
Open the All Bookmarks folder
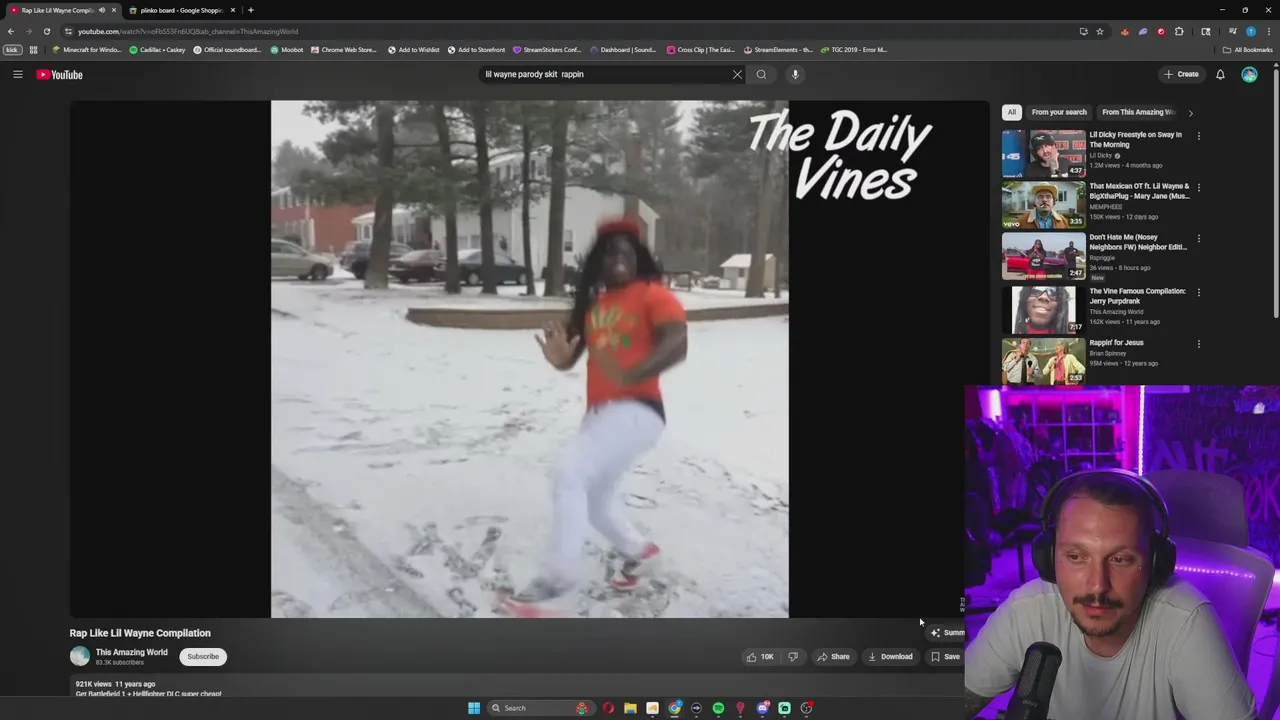(1248, 50)
